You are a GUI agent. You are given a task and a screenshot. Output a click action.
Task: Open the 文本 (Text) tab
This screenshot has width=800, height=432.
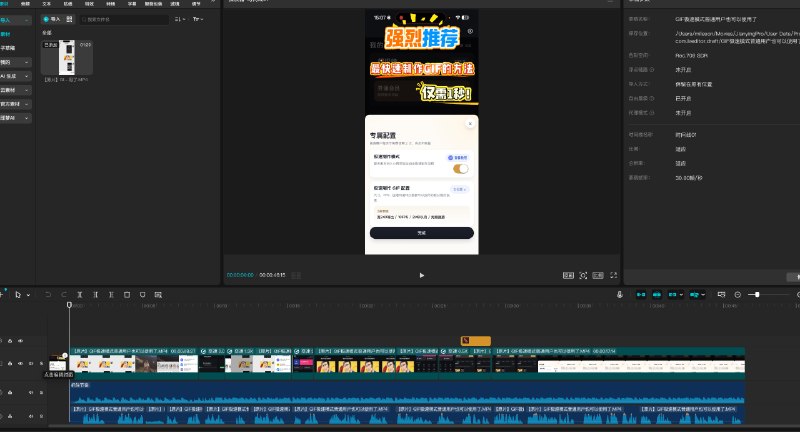pos(46,4)
